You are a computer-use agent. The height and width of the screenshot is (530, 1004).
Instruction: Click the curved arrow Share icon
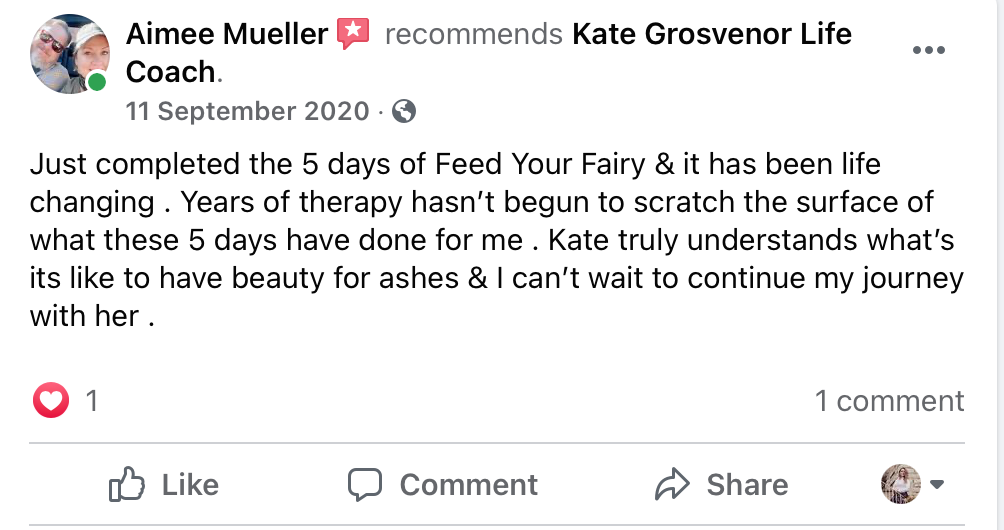point(673,485)
